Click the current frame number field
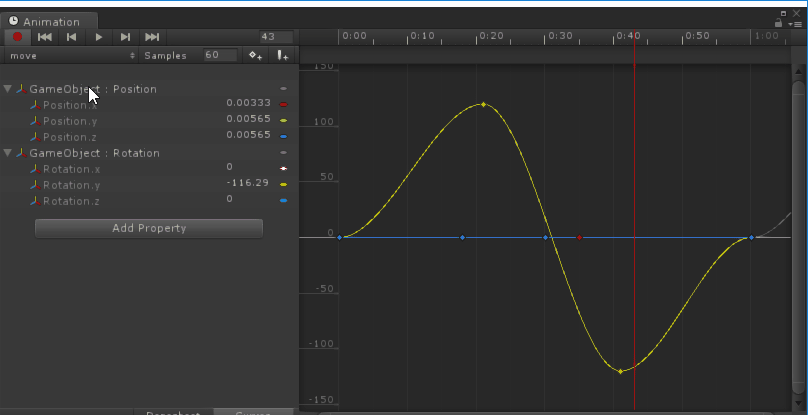 (x=276, y=37)
